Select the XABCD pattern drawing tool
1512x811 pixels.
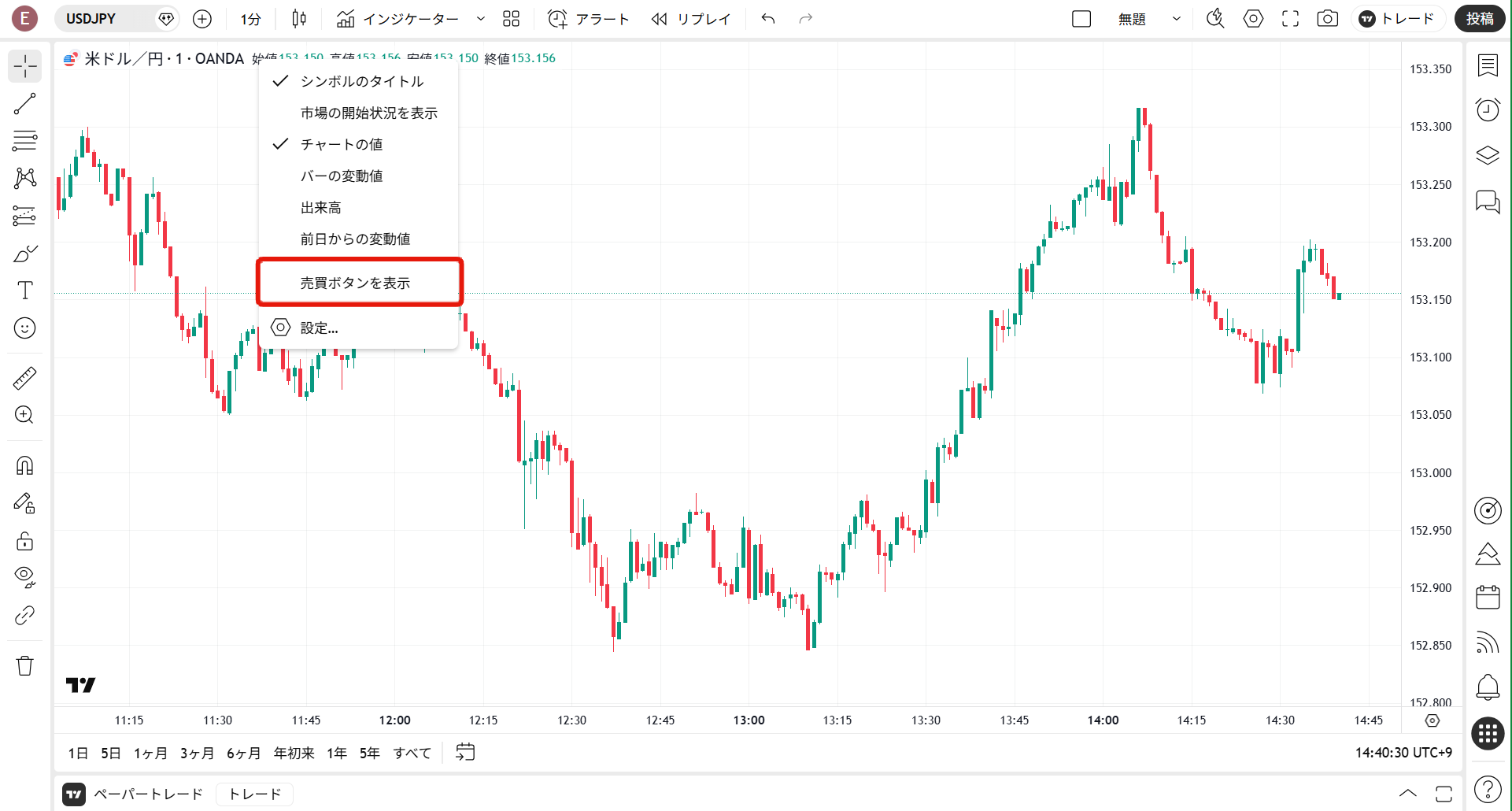tap(25, 178)
